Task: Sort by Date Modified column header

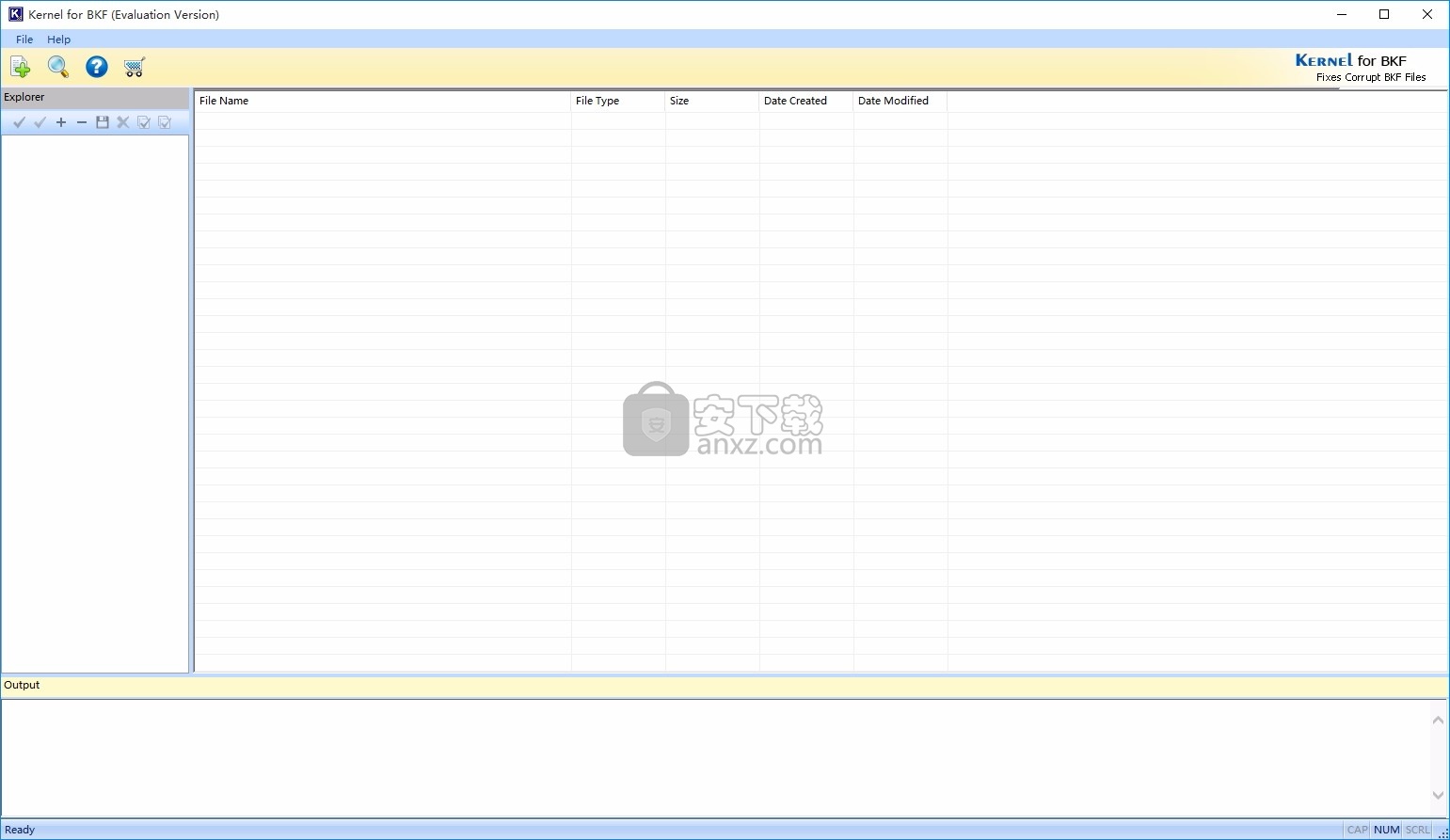Action: pyautogui.click(x=900, y=101)
